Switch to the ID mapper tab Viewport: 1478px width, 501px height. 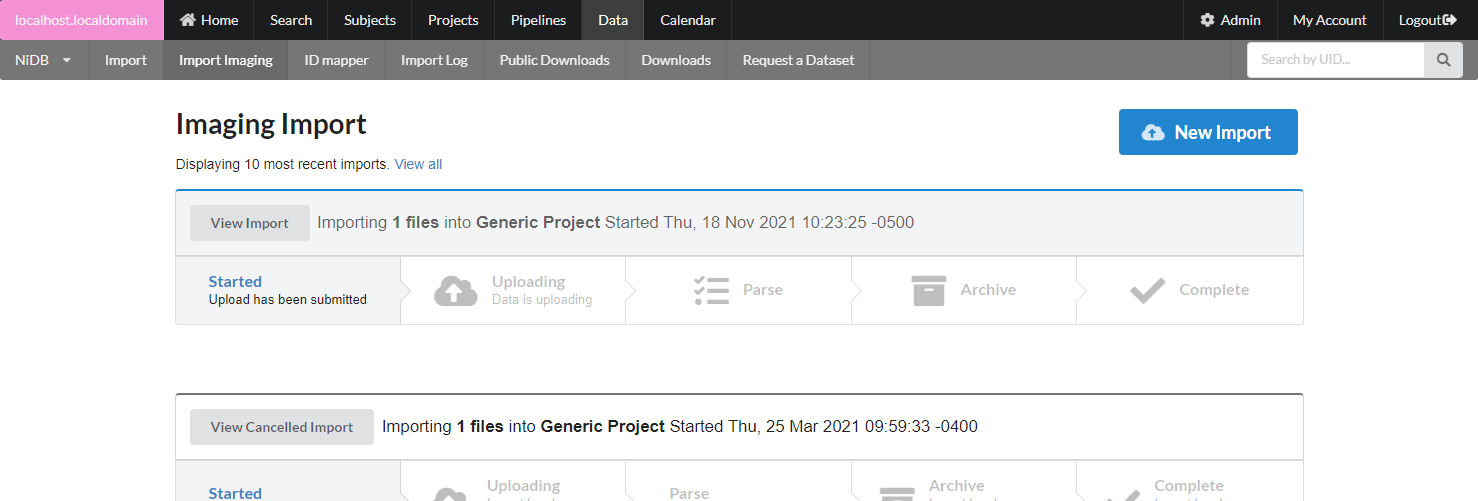pos(336,60)
